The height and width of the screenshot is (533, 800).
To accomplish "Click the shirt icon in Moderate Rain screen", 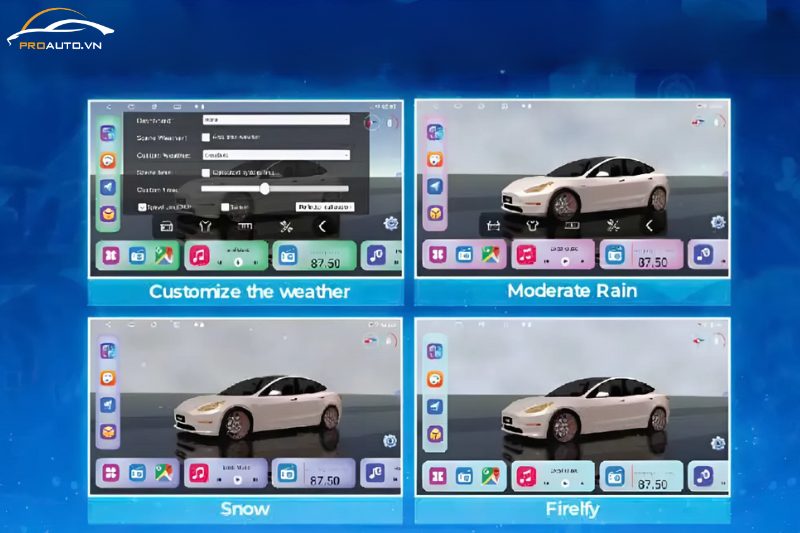I will coord(531,226).
